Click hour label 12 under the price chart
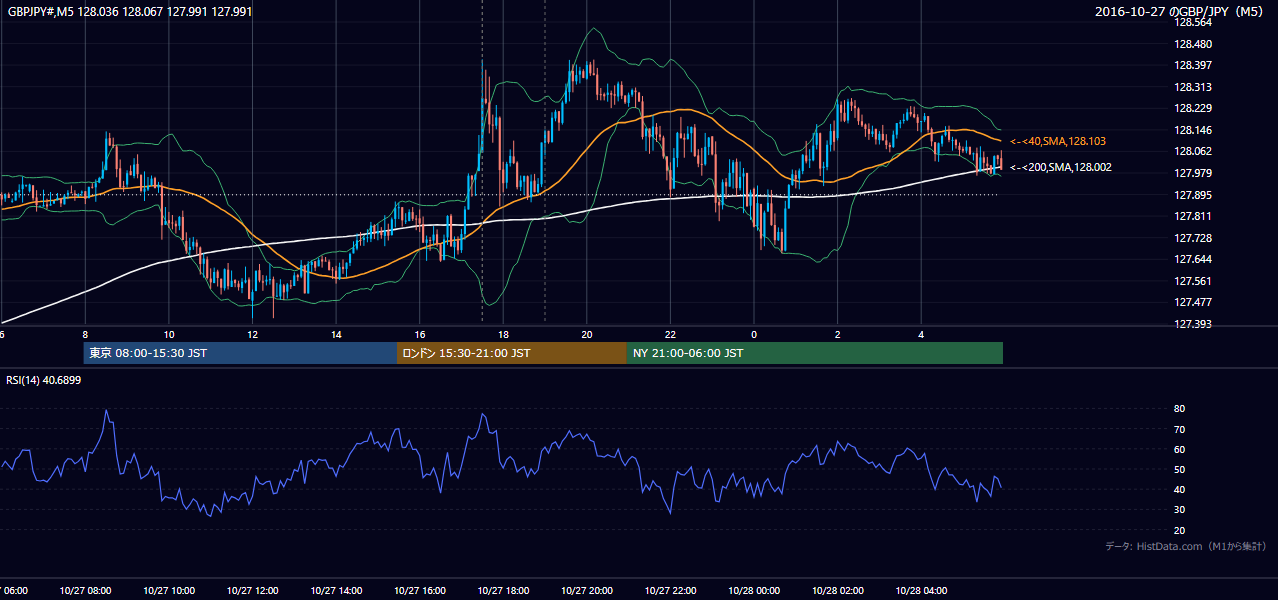Viewport: 1278px width, 600px height. click(252, 334)
